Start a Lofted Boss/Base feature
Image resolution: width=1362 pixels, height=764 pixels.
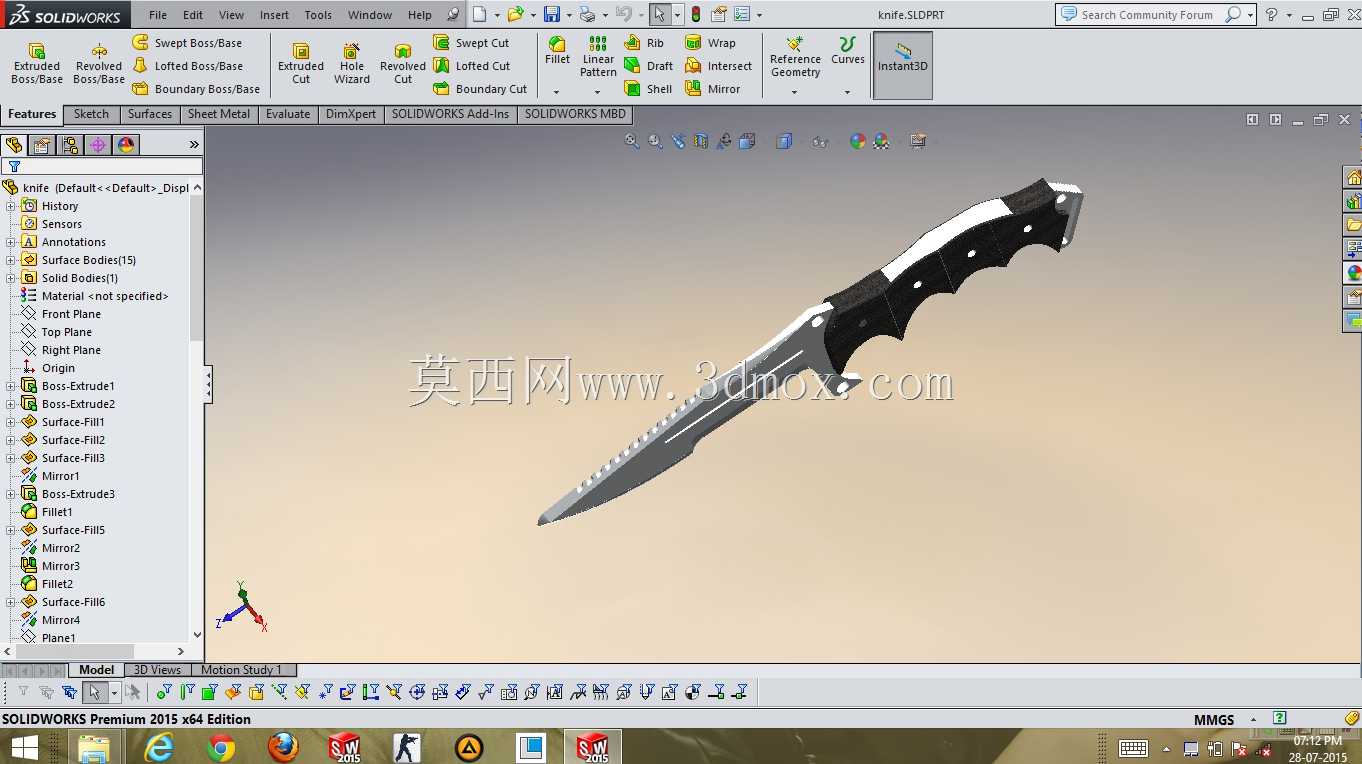tap(188, 66)
